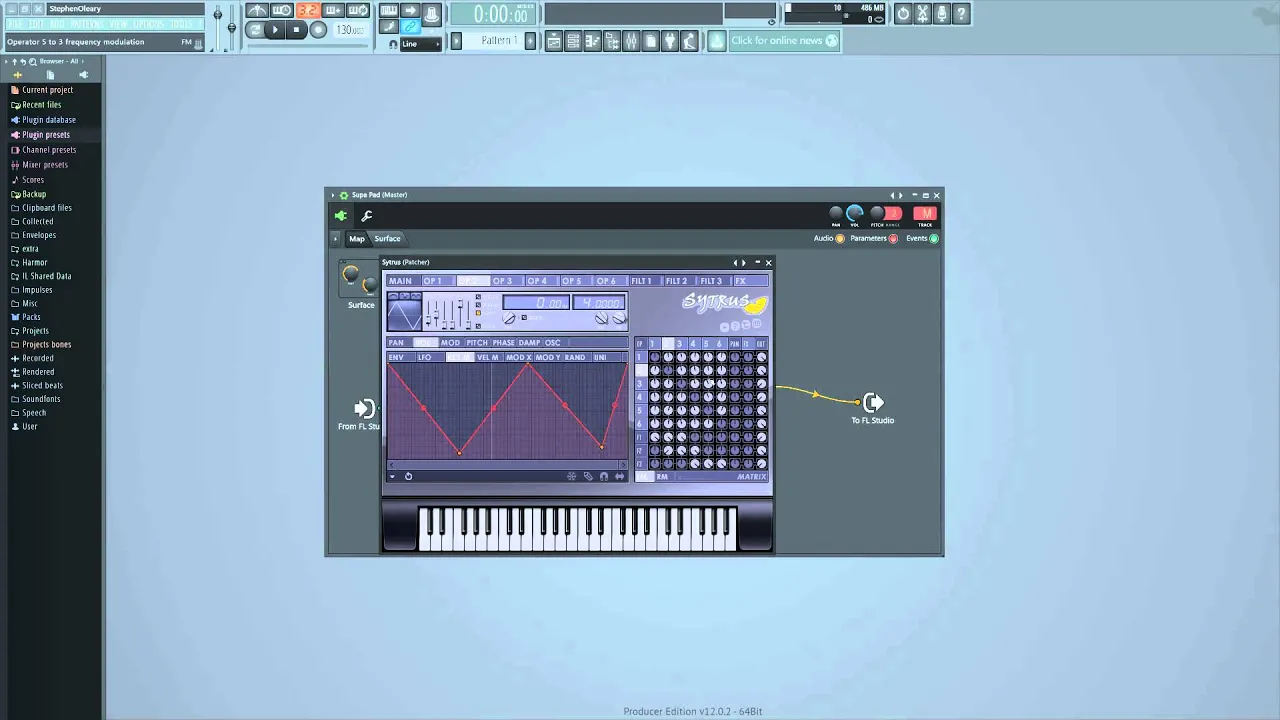Select the PITCH envelope target in Sytrus
Screen dimensions: 1280x720
coord(477,343)
